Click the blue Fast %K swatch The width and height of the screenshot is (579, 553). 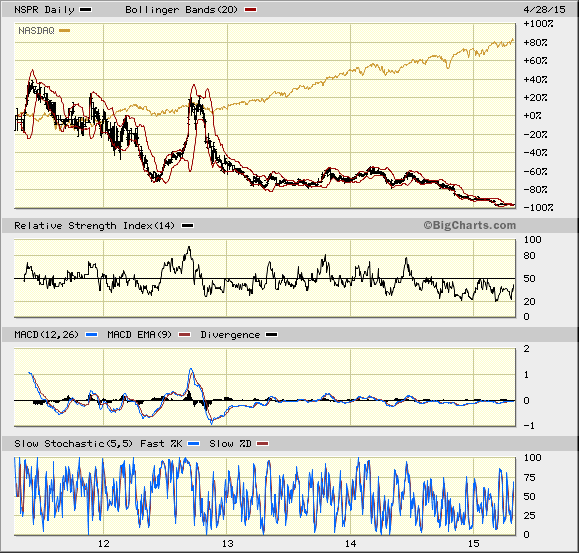point(194,444)
